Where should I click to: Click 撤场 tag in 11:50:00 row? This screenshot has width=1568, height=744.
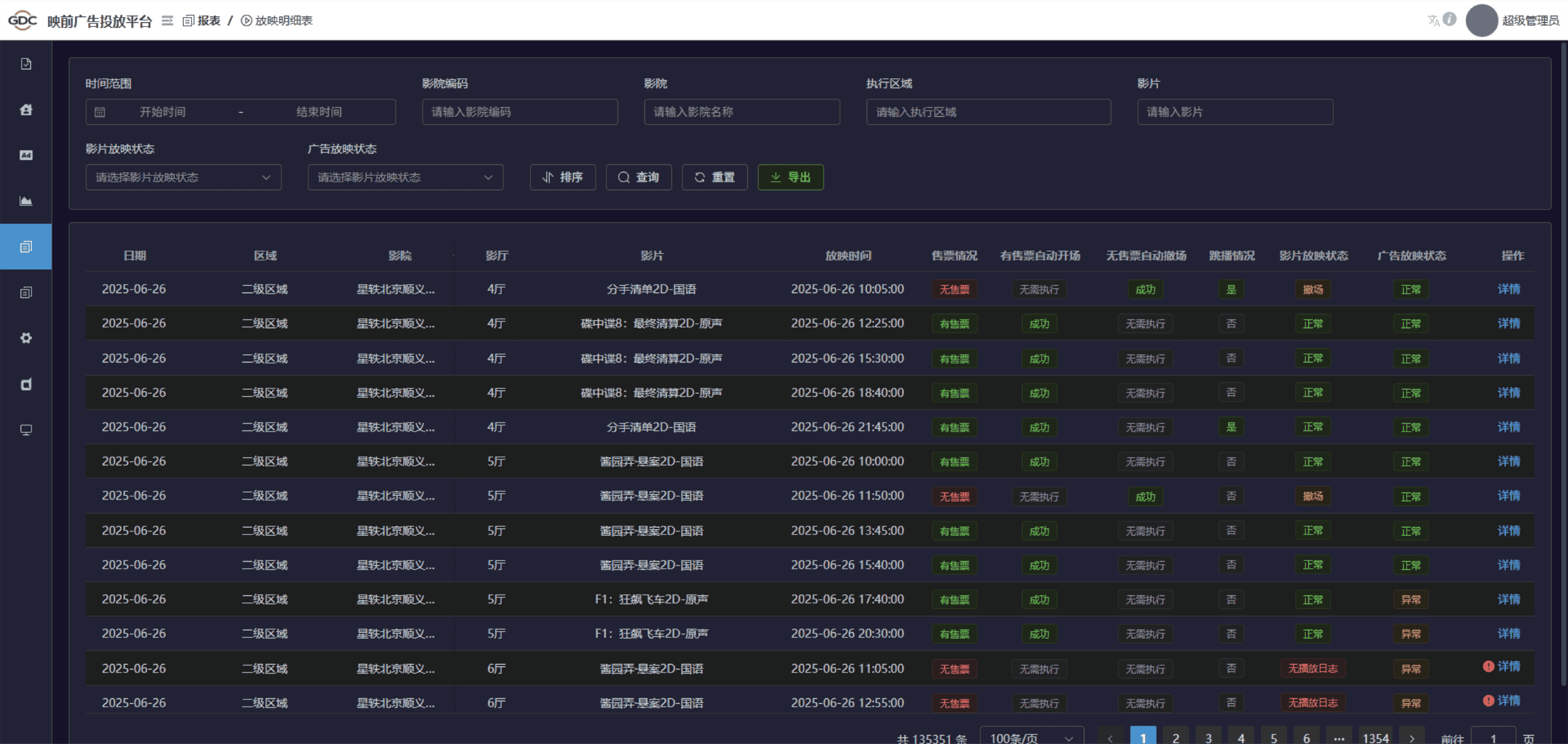coord(1313,496)
